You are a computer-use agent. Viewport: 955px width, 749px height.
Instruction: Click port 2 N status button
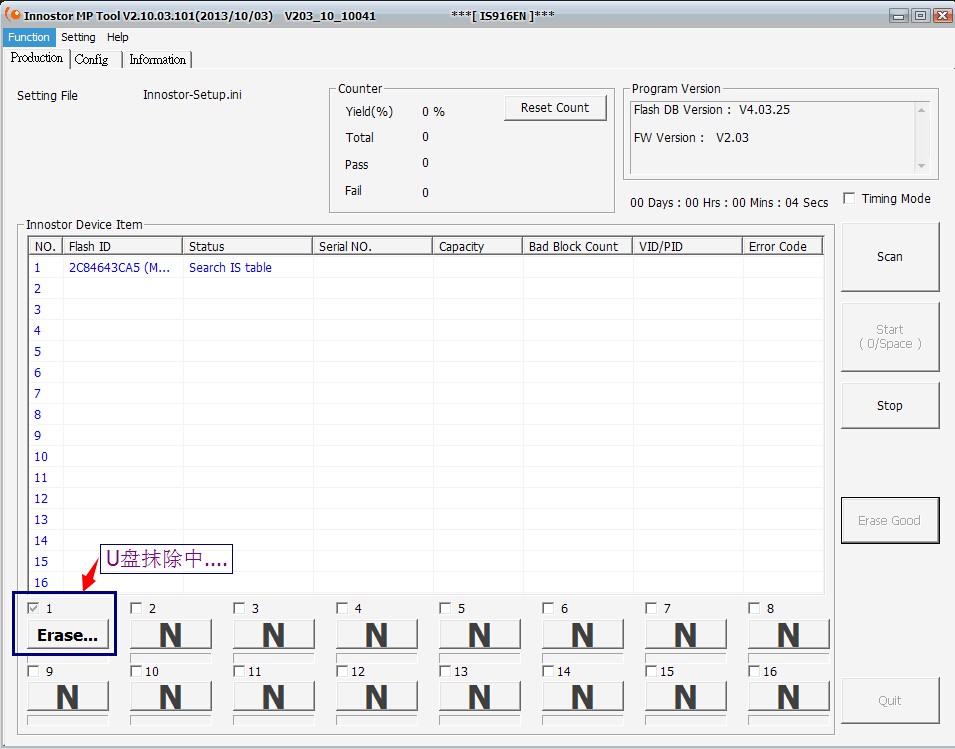(171, 635)
